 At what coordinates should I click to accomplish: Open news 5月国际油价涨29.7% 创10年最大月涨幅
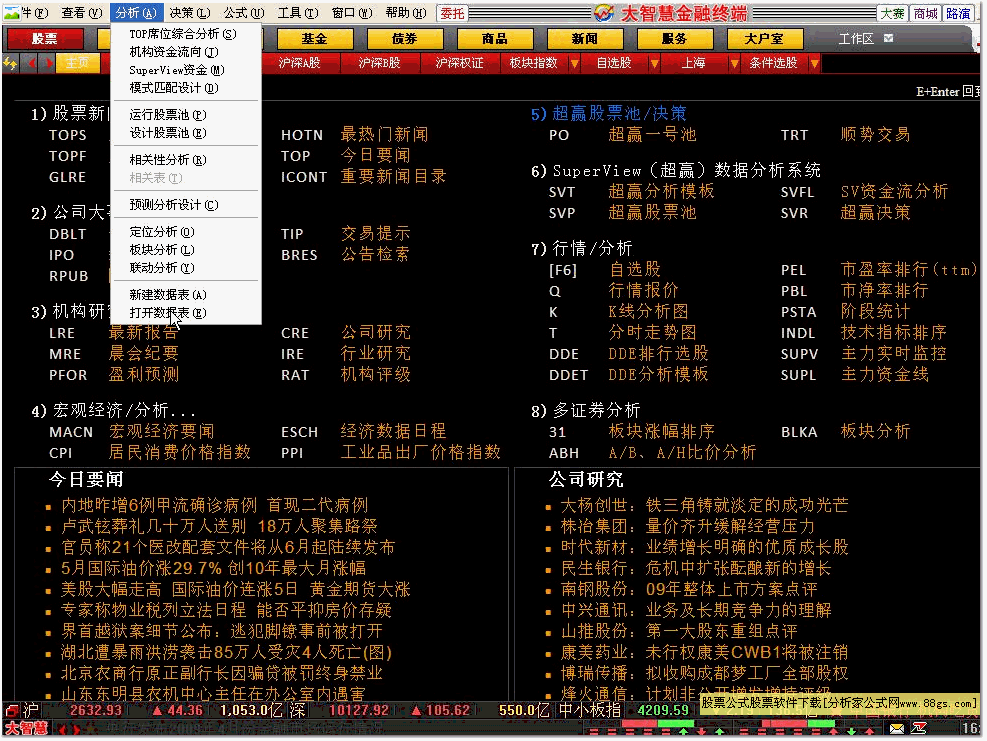[213, 568]
